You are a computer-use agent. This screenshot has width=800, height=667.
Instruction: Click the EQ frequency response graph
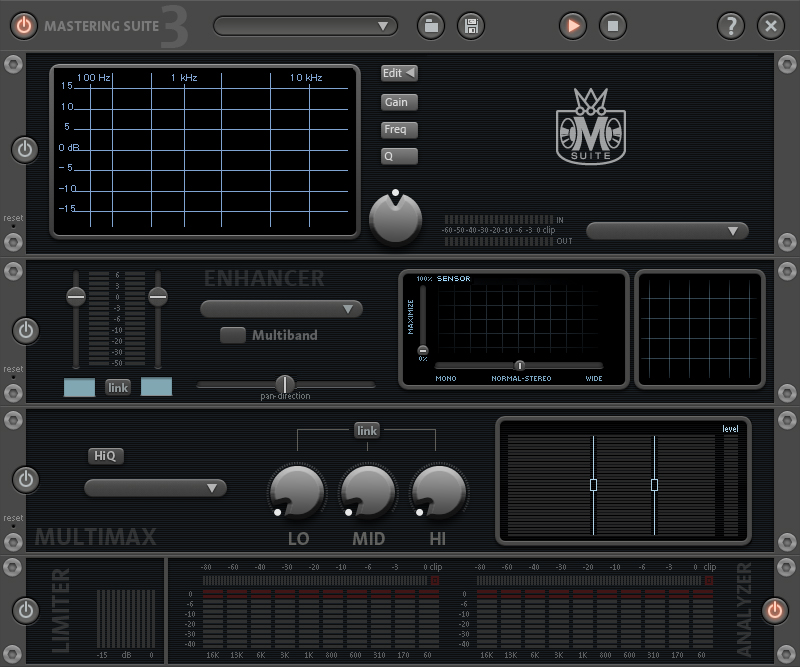[x=205, y=151]
